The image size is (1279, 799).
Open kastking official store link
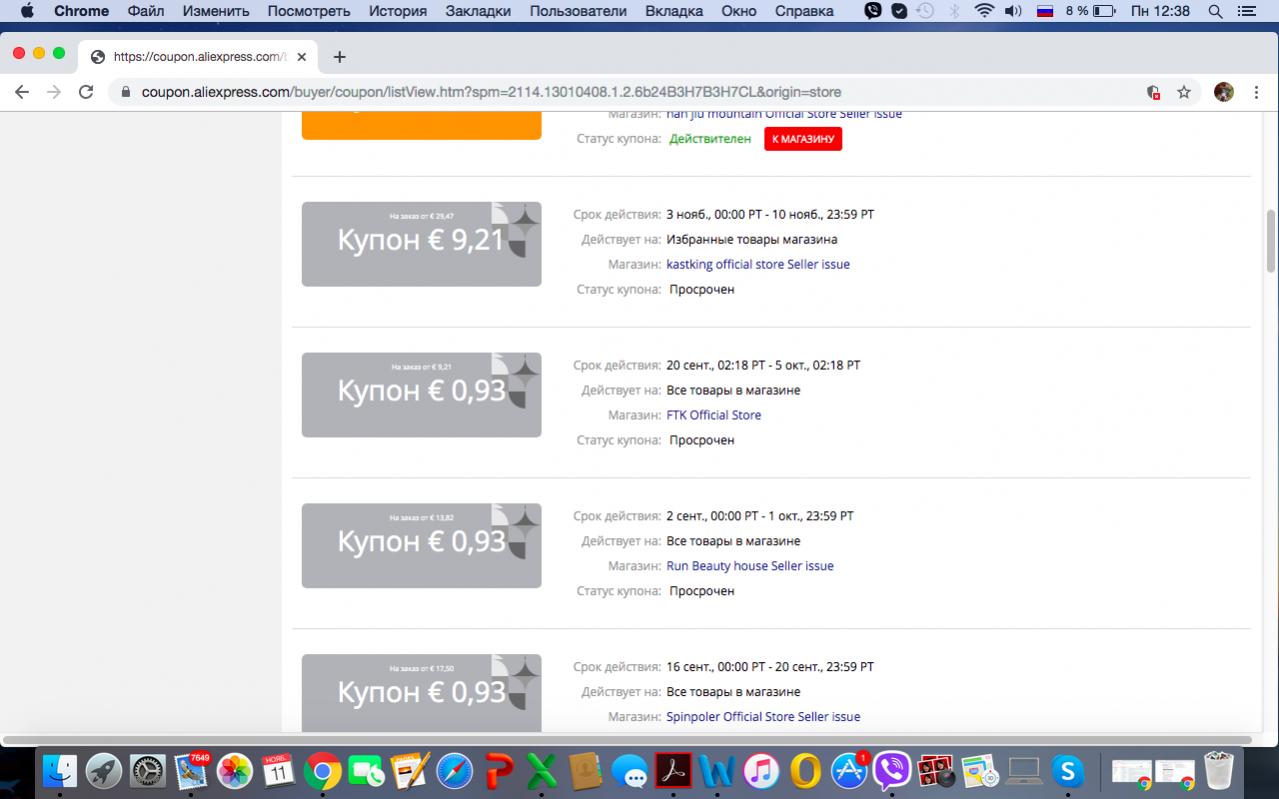(x=757, y=265)
